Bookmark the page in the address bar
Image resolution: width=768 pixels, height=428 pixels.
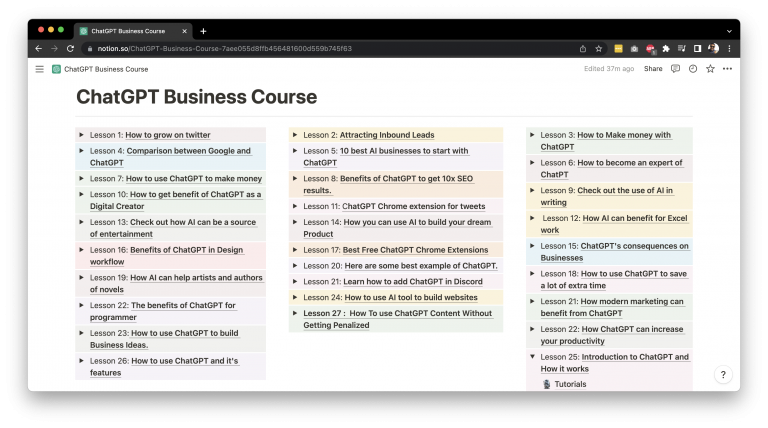(599, 48)
